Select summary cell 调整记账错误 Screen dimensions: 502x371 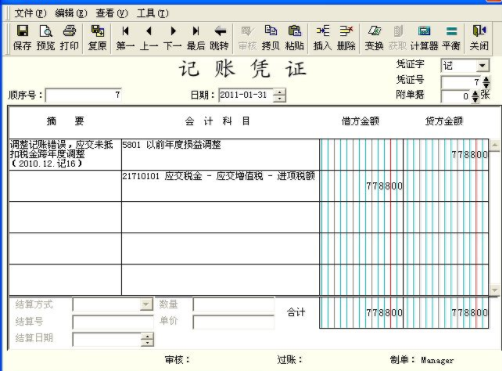click(65, 155)
